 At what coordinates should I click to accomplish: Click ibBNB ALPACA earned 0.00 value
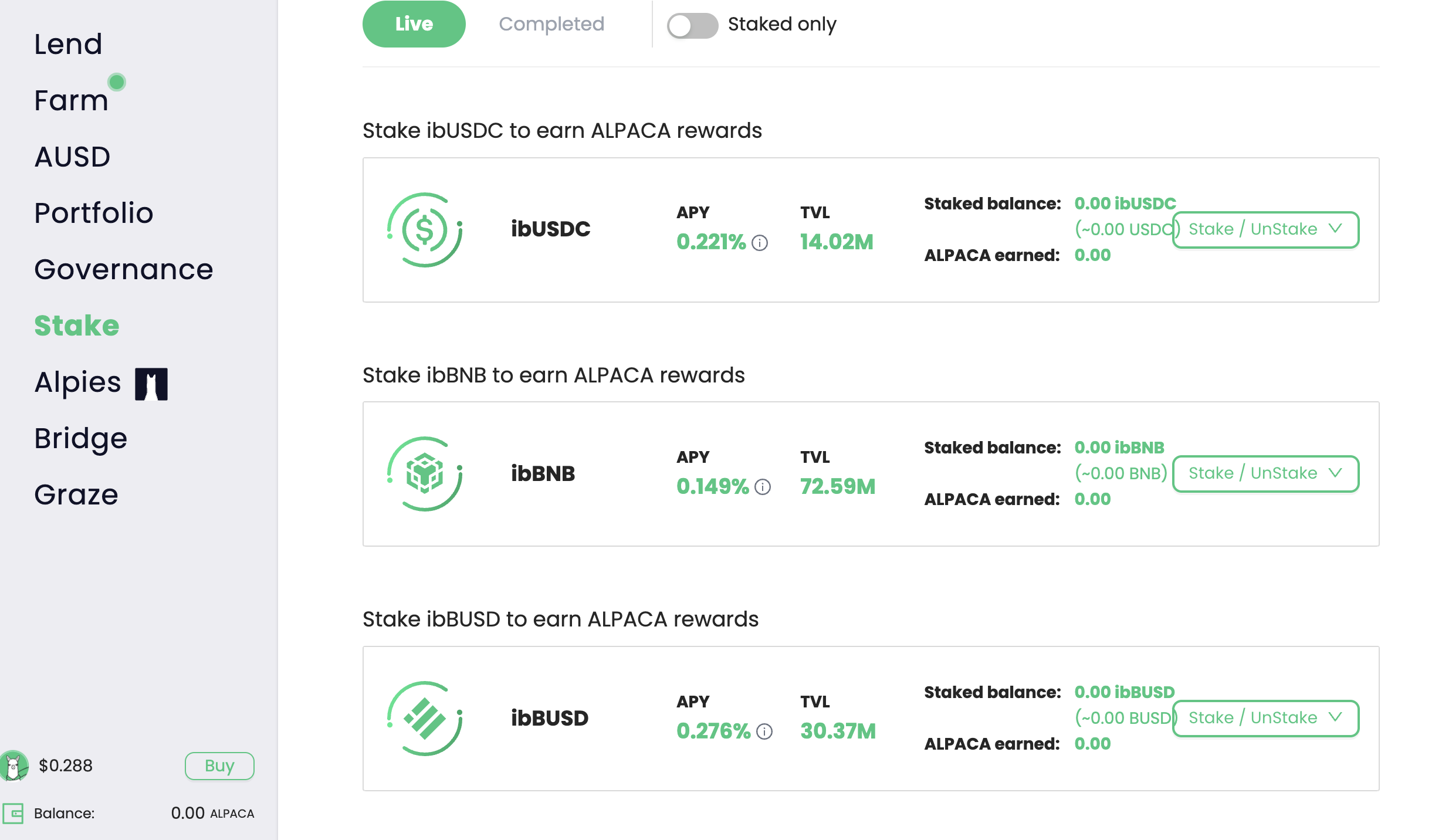1092,499
